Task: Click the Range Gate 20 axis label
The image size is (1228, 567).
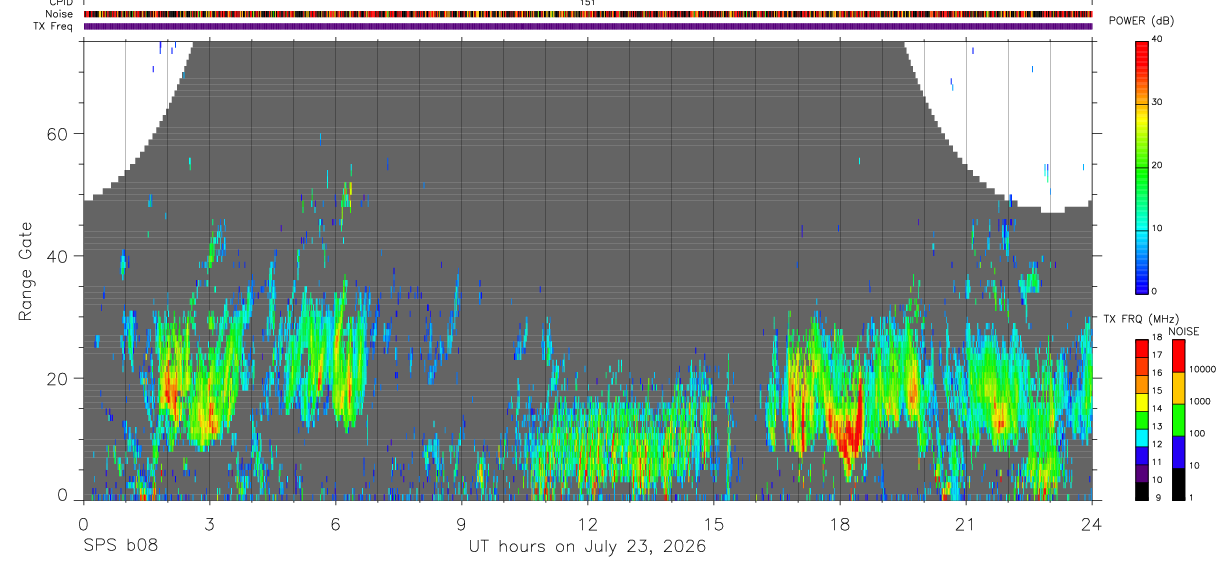Action: click(56, 379)
